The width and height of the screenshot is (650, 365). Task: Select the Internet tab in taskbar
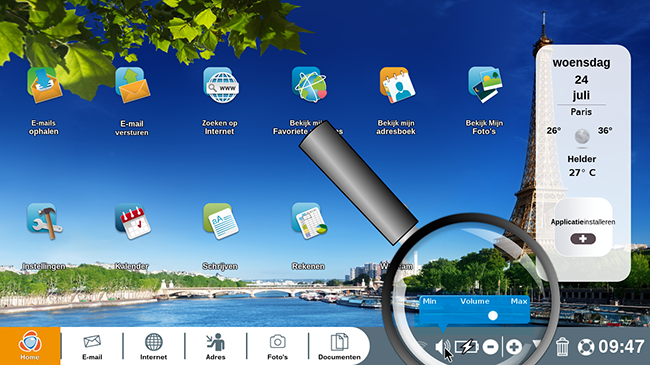(153, 347)
